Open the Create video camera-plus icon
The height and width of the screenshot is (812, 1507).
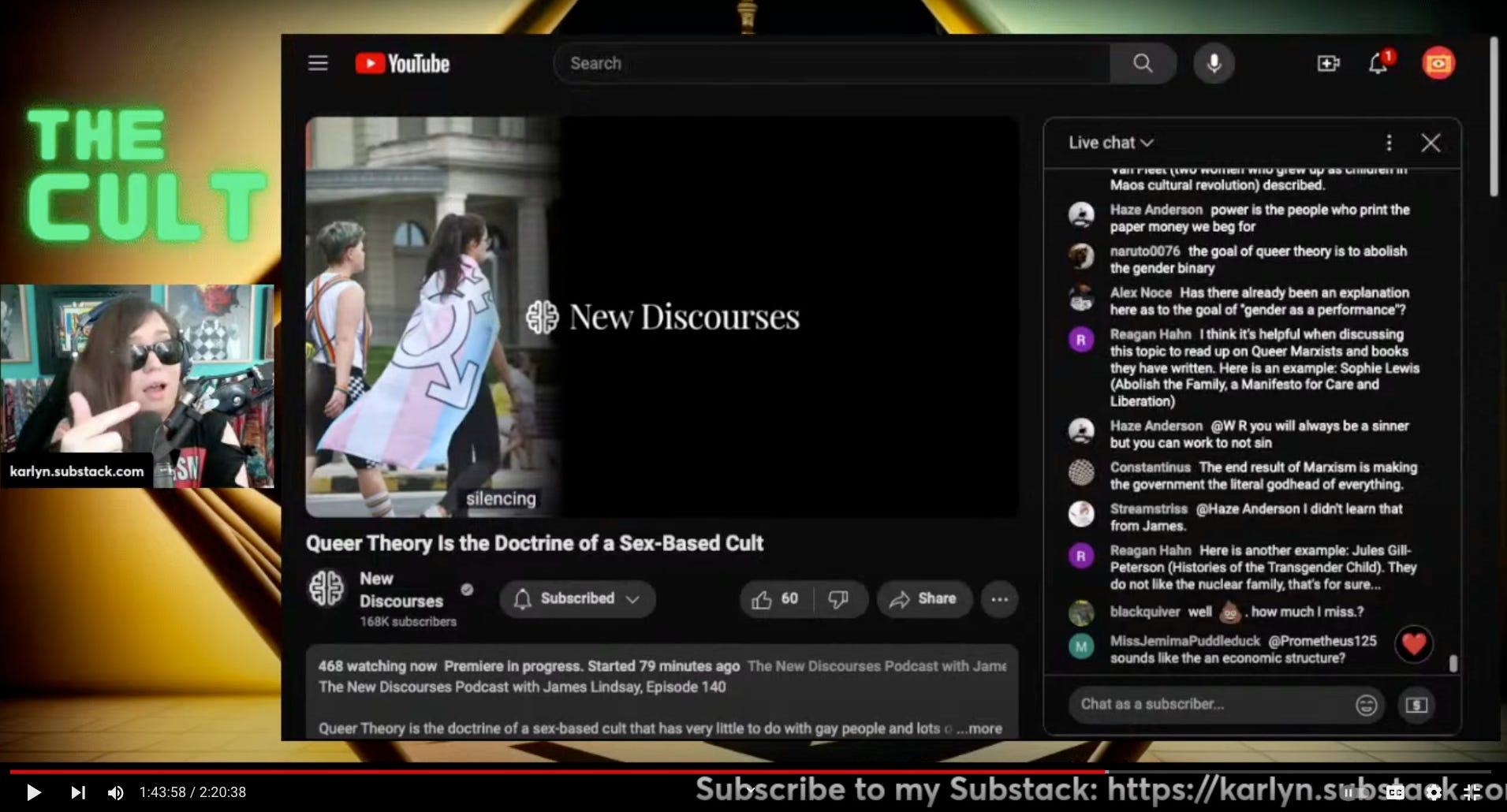pyautogui.click(x=1328, y=63)
